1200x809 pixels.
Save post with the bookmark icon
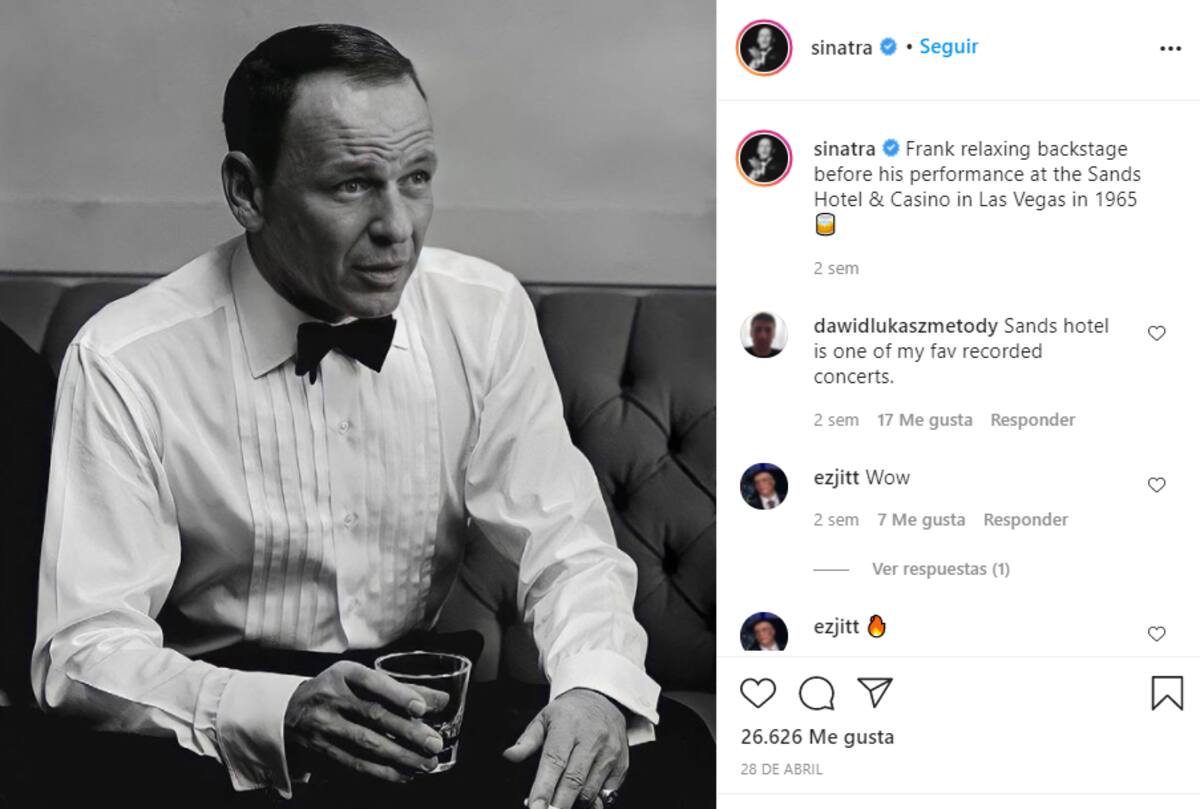[1166, 692]
